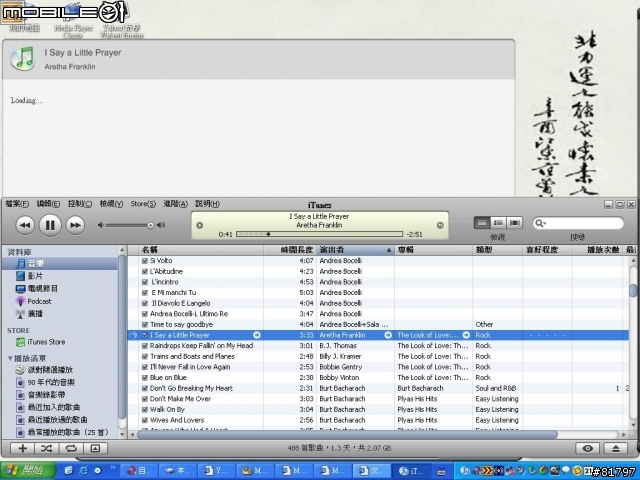Uncheck Blue on Blue checkbox
Screen dimensions: 640x480
144,378
